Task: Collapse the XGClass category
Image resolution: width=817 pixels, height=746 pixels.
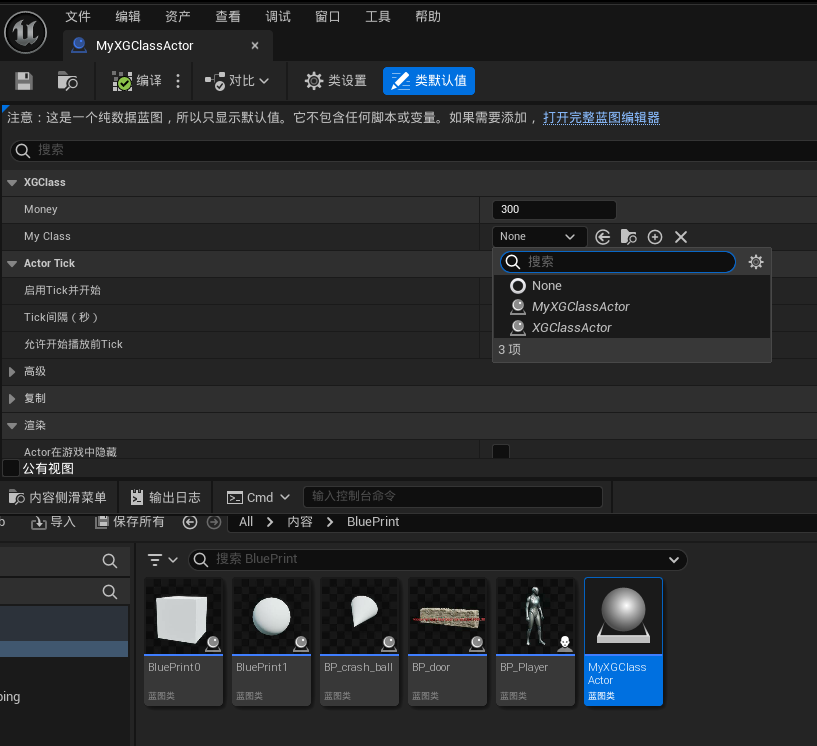Action: tap(12, 183)
